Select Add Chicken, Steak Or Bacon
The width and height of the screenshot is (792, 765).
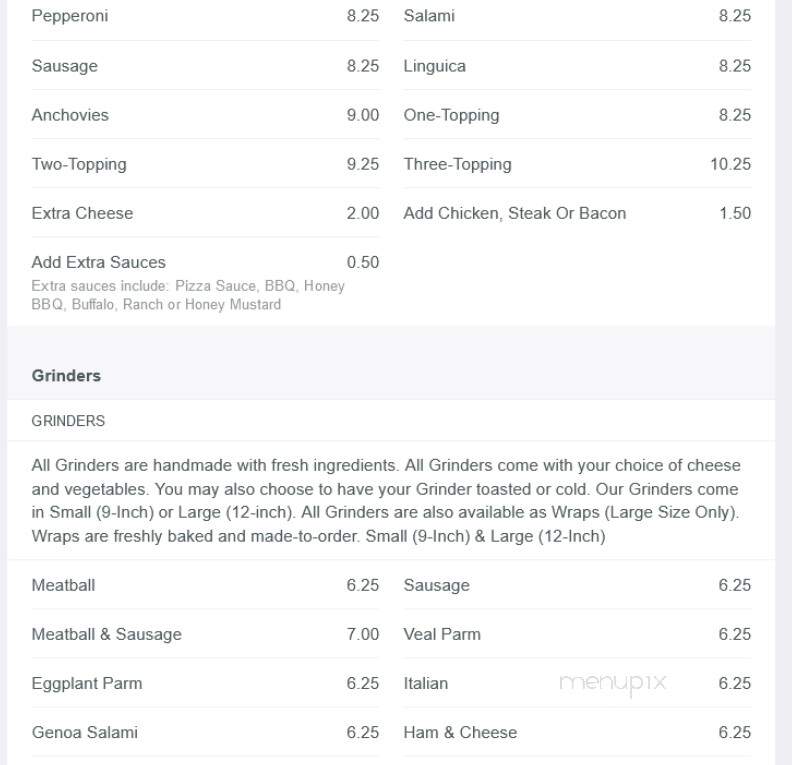(577, 213)
